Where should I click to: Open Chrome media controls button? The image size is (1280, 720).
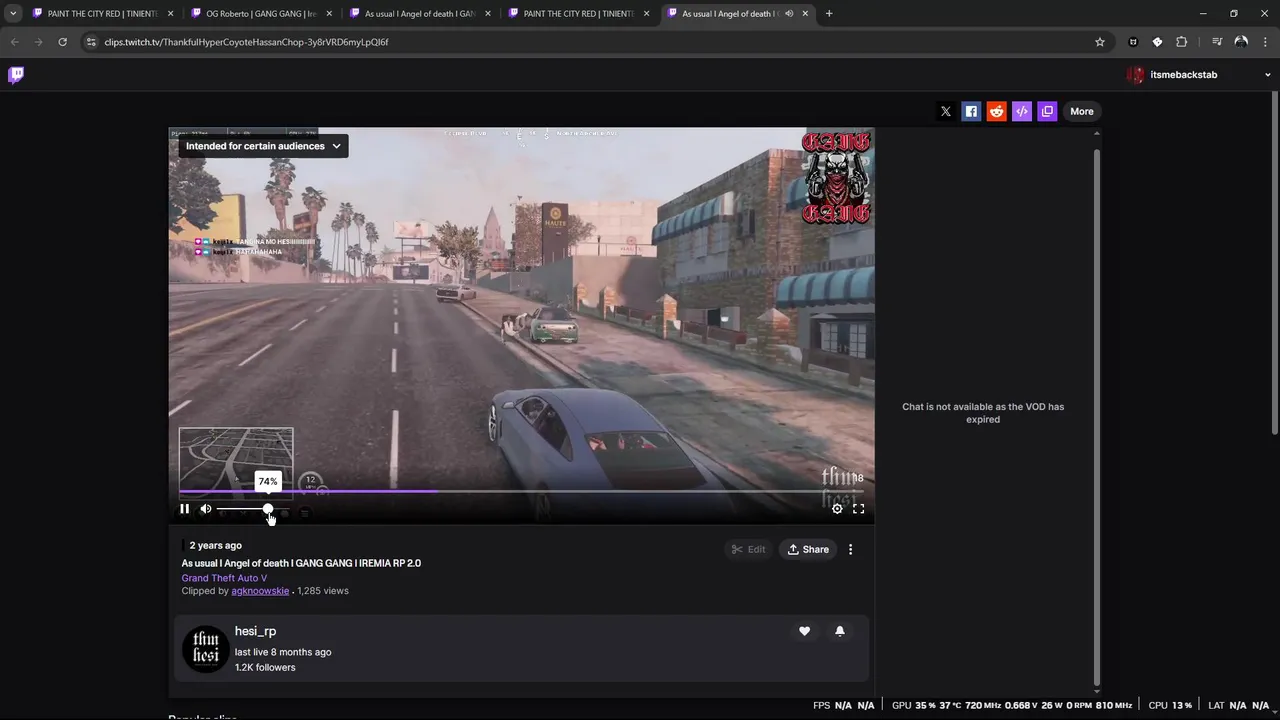click(x=1217, y=42)
